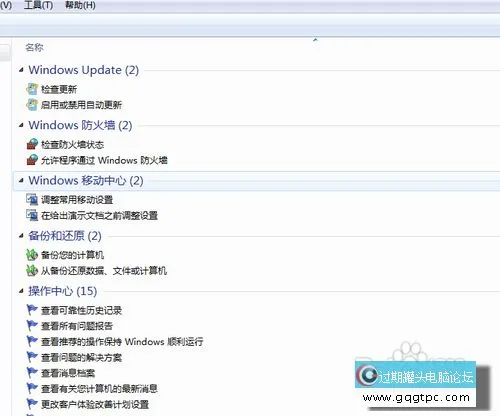Select the 备份和还原 (2) group heading

(x=65, y=236)
